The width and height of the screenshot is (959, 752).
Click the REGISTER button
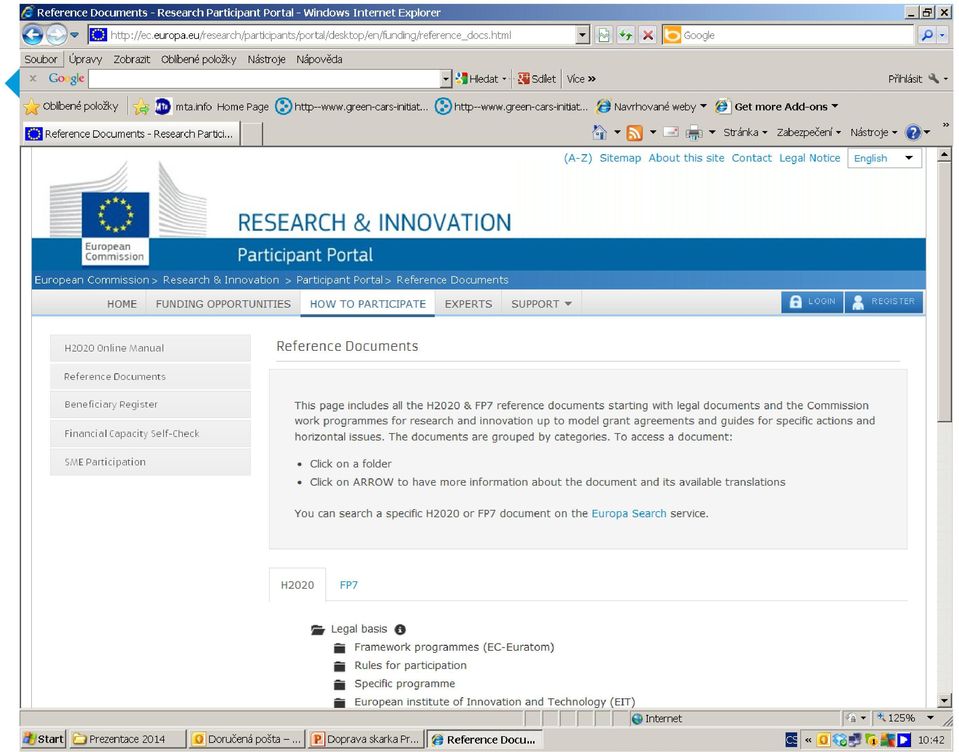[884, 301]
